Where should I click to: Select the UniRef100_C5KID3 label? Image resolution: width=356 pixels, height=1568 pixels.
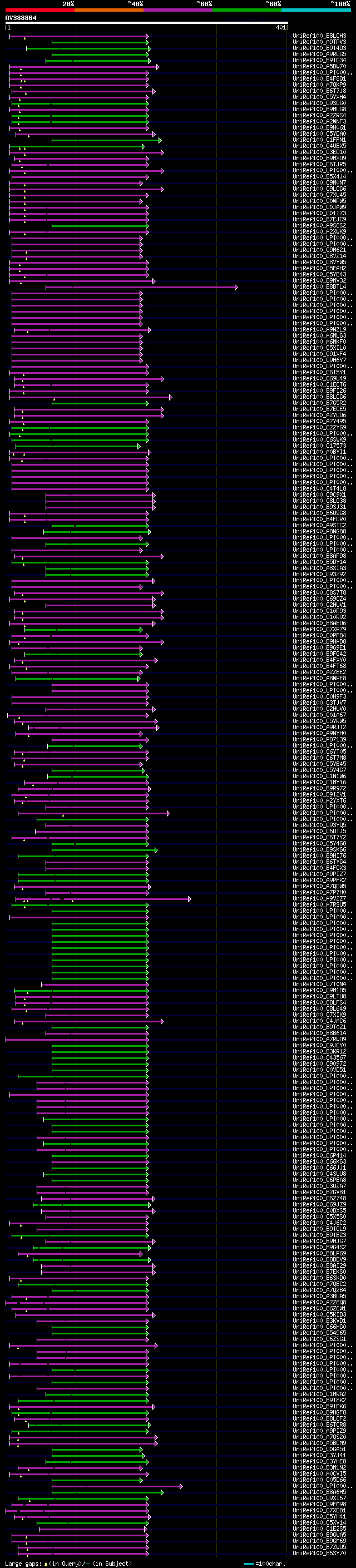pyautogui.click(x=319, y=1315)
